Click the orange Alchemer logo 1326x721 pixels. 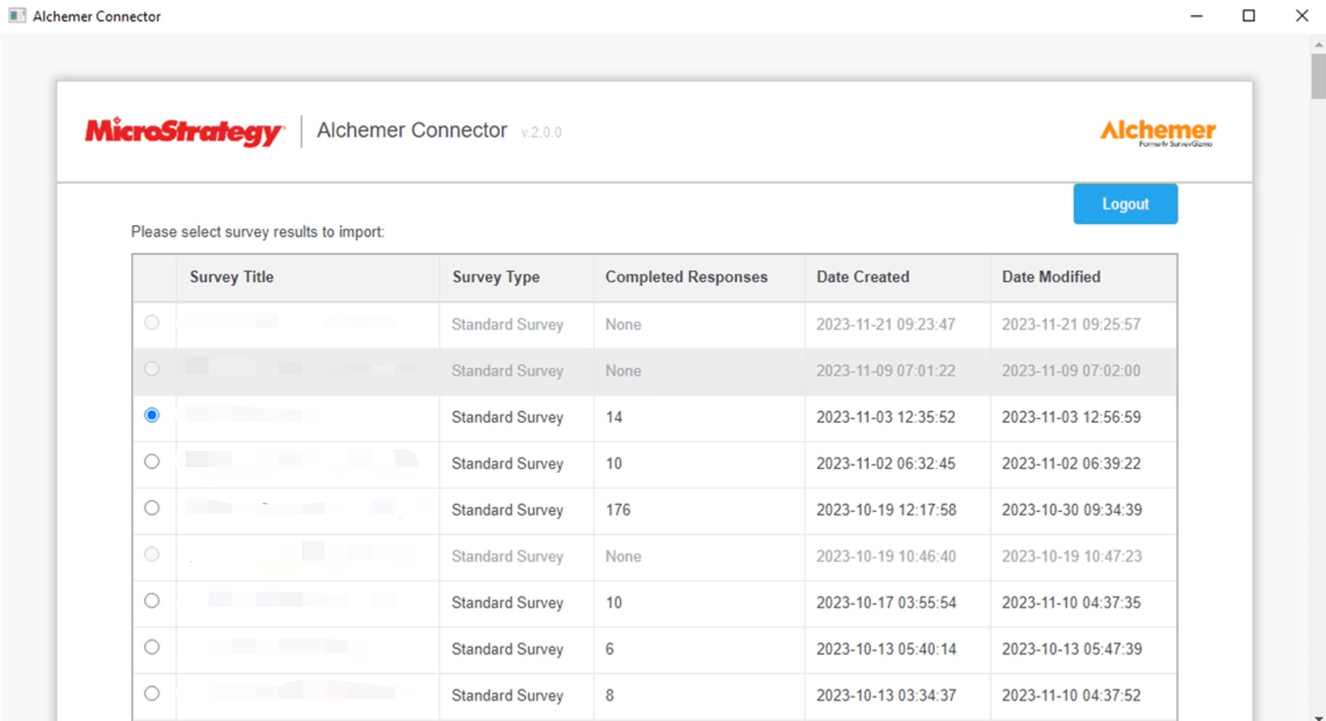[x=1157, y=131]
